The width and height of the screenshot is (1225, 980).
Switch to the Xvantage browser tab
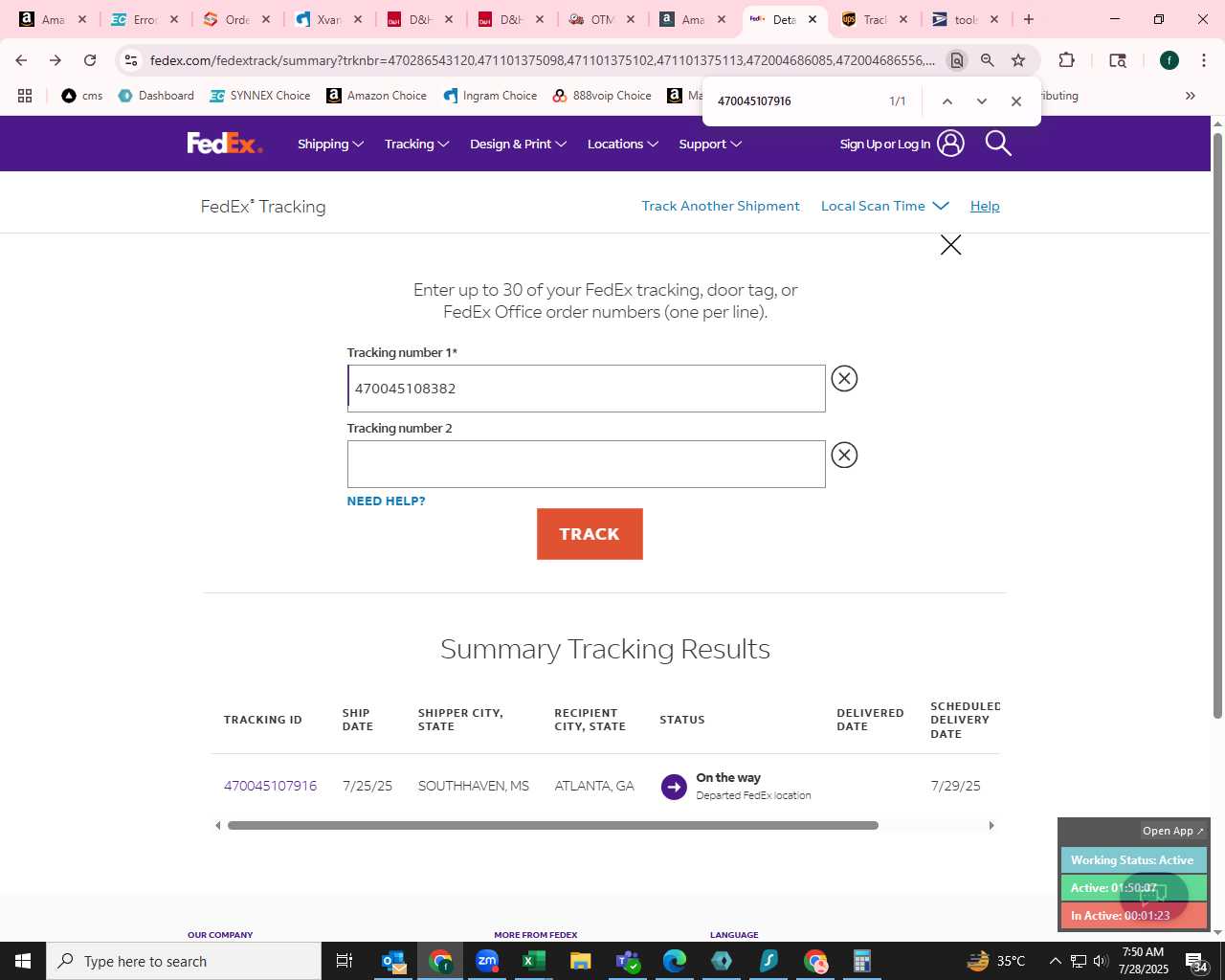click(328, 19)
